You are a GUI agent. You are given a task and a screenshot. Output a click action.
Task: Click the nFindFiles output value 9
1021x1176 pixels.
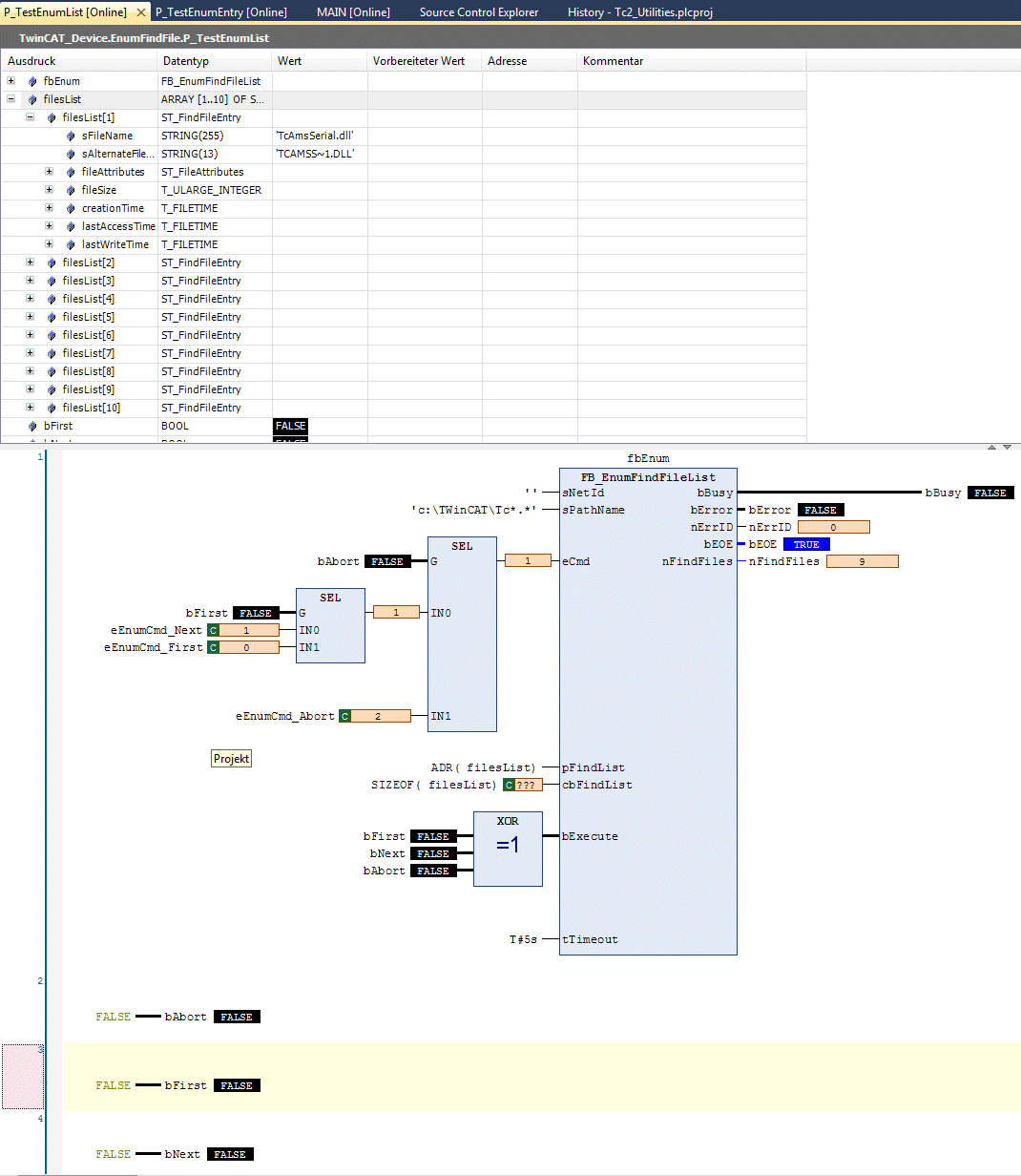tap(862, 561)
